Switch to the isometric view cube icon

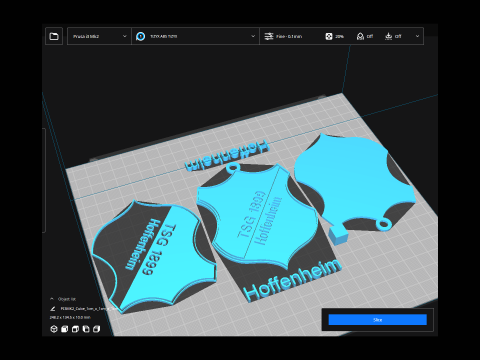(x=54, y=329)
